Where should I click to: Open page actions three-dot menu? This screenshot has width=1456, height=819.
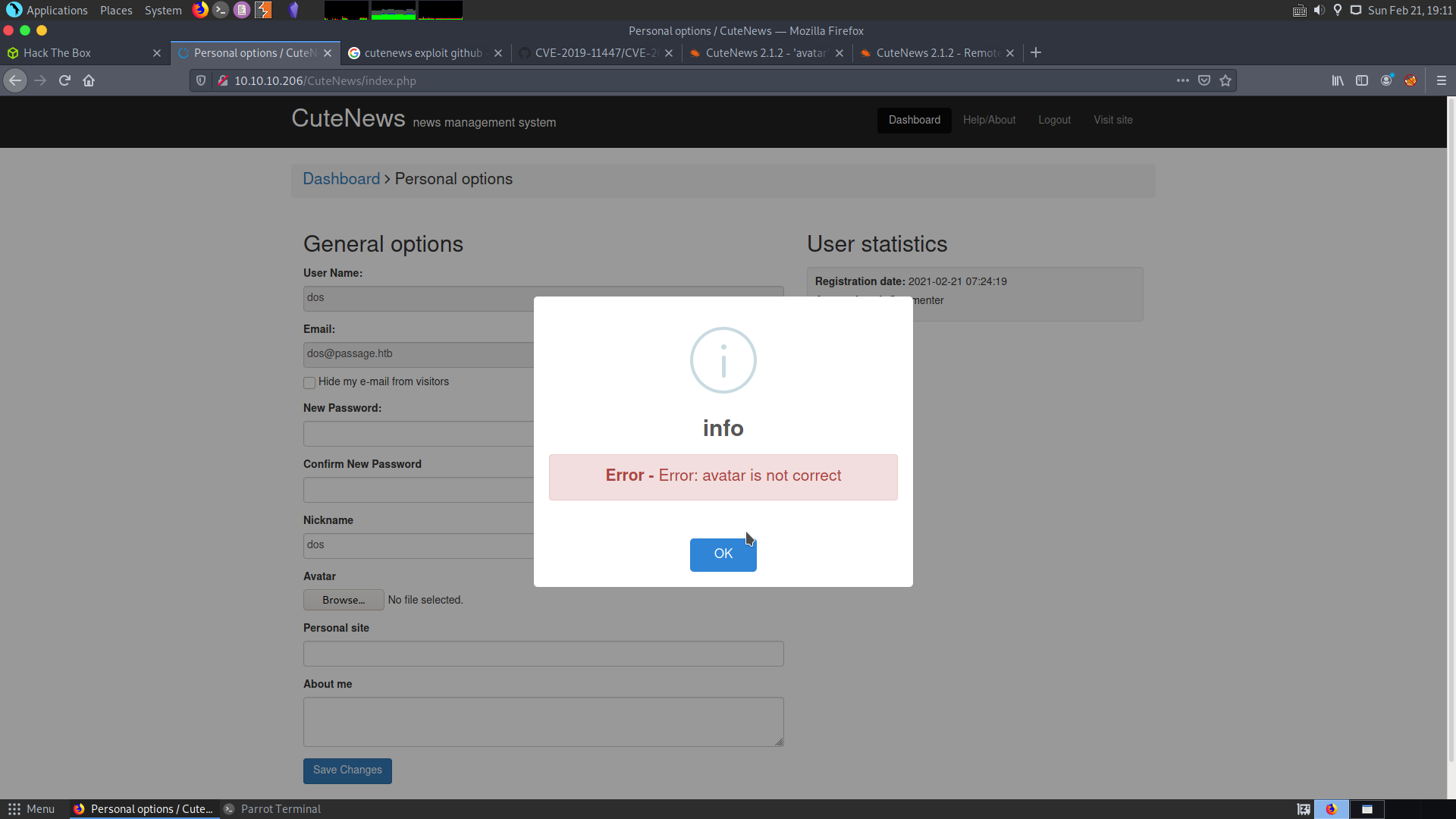click(1183, 80)
